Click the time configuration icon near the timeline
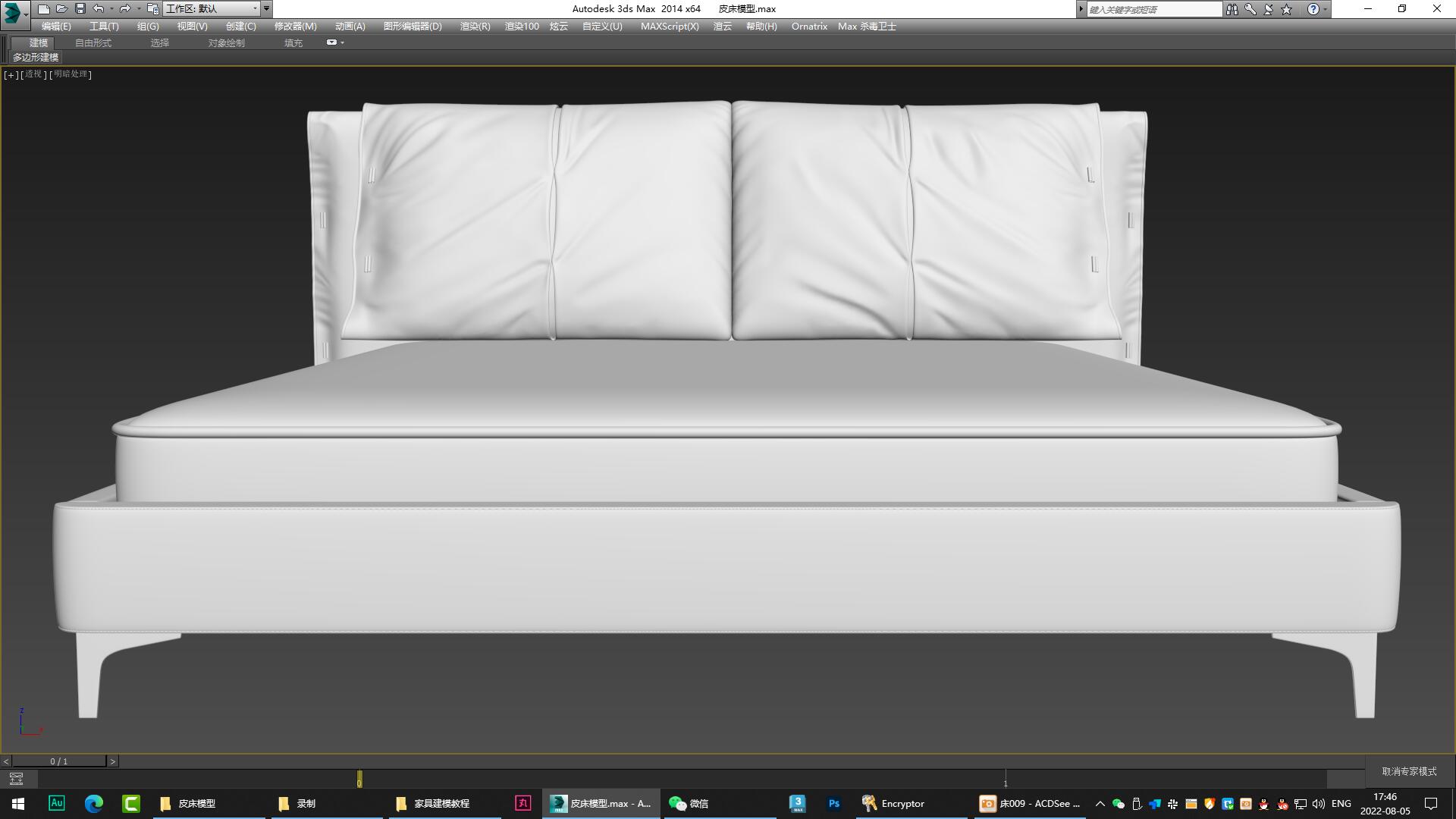The width and height of the screenshot is (1456, 819). coord(16,779)
